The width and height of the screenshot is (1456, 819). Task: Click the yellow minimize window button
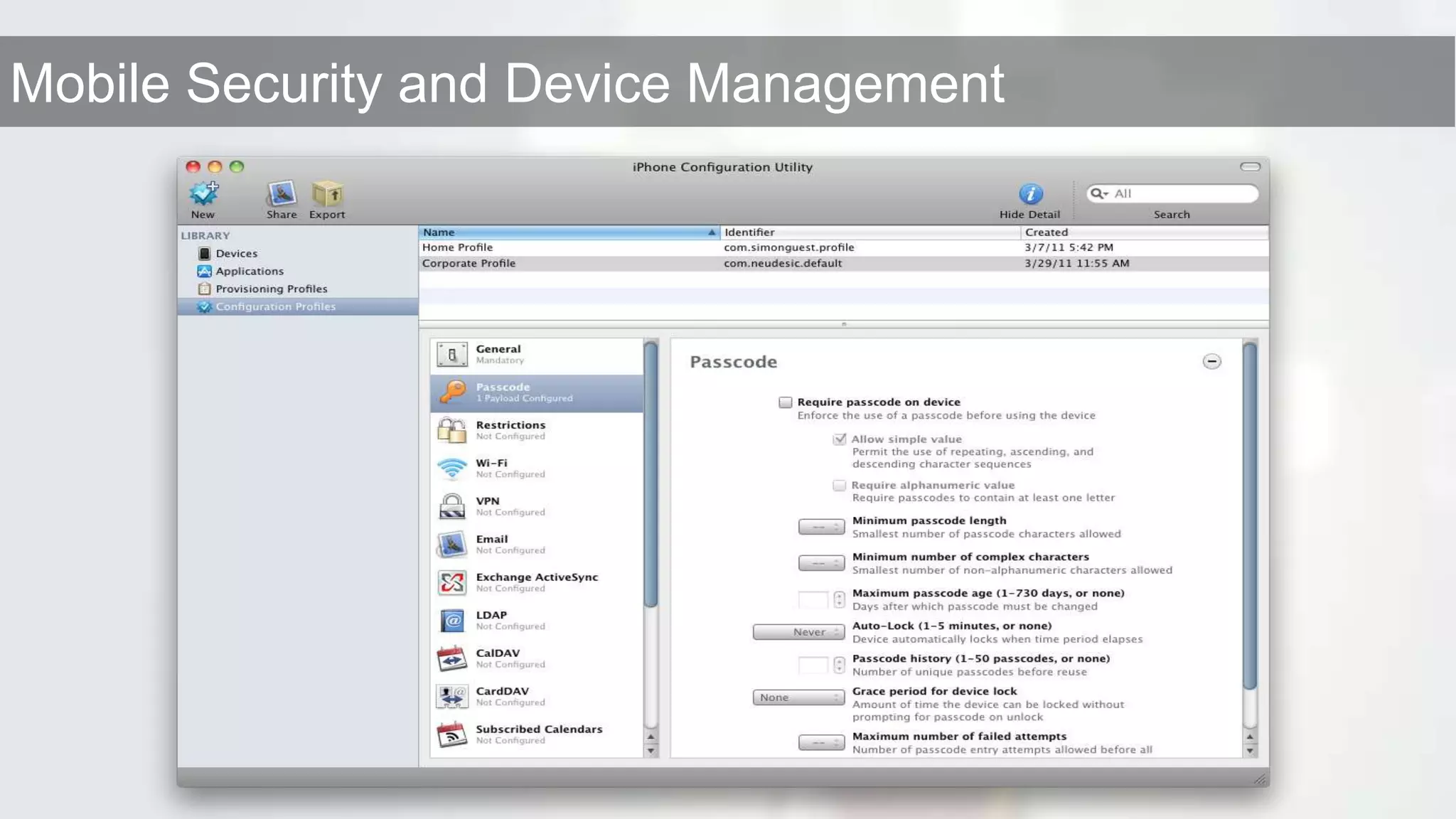pyautogui.click(x=215, y=166)
